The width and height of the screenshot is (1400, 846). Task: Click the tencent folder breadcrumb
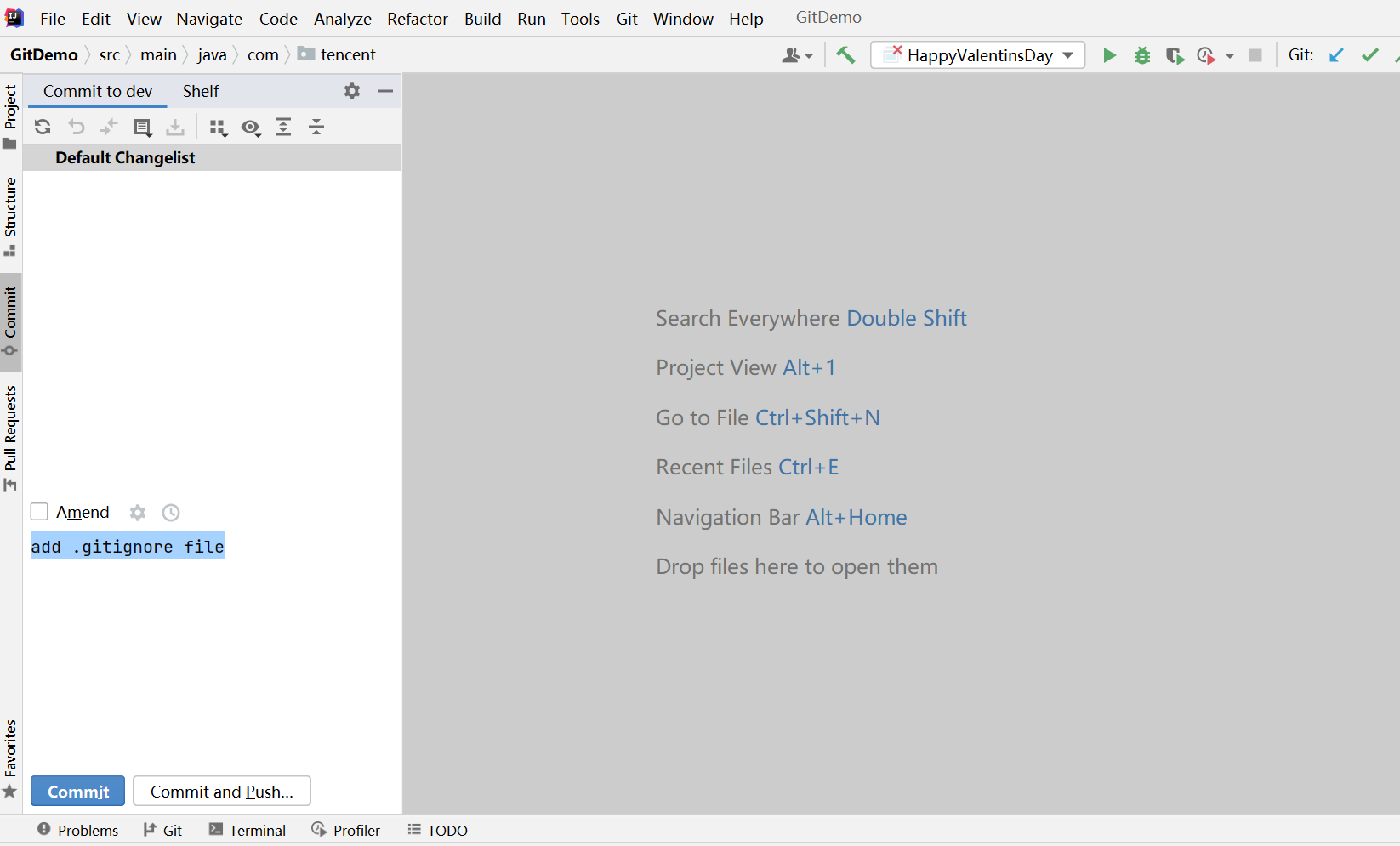[337, 55]
